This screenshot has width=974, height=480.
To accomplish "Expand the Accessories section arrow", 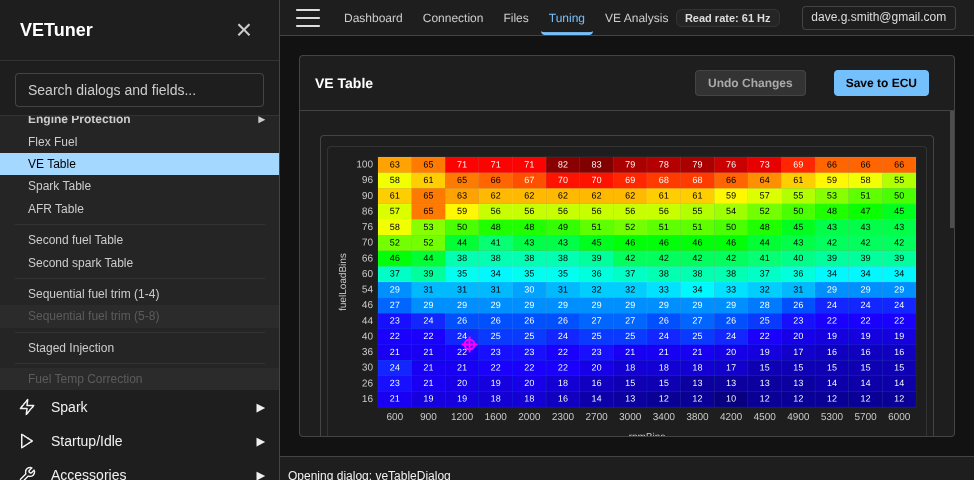I will point(261,474).
